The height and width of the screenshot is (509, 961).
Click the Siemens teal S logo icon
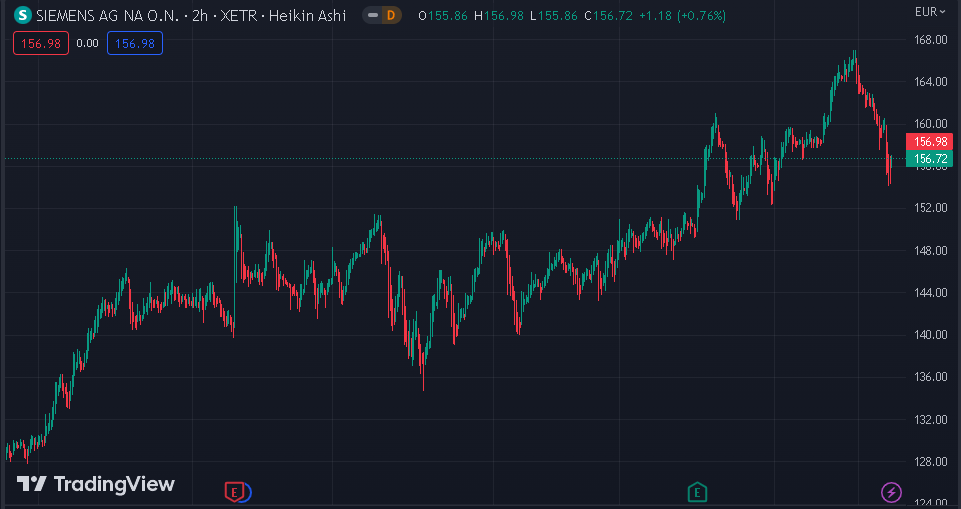(x=23, y=15)
